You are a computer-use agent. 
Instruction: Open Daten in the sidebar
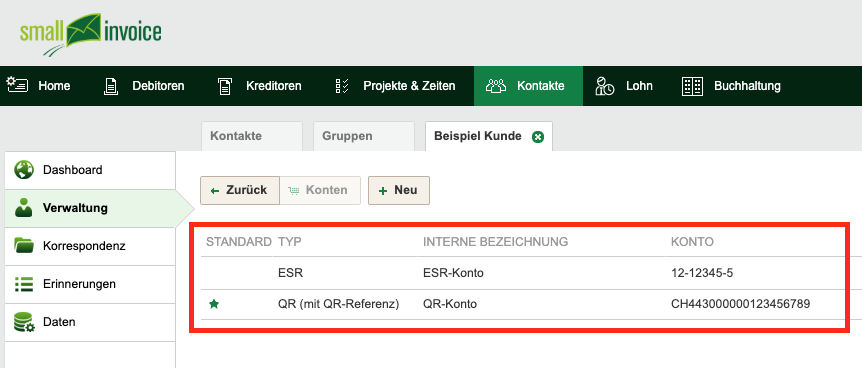point(90,322)
